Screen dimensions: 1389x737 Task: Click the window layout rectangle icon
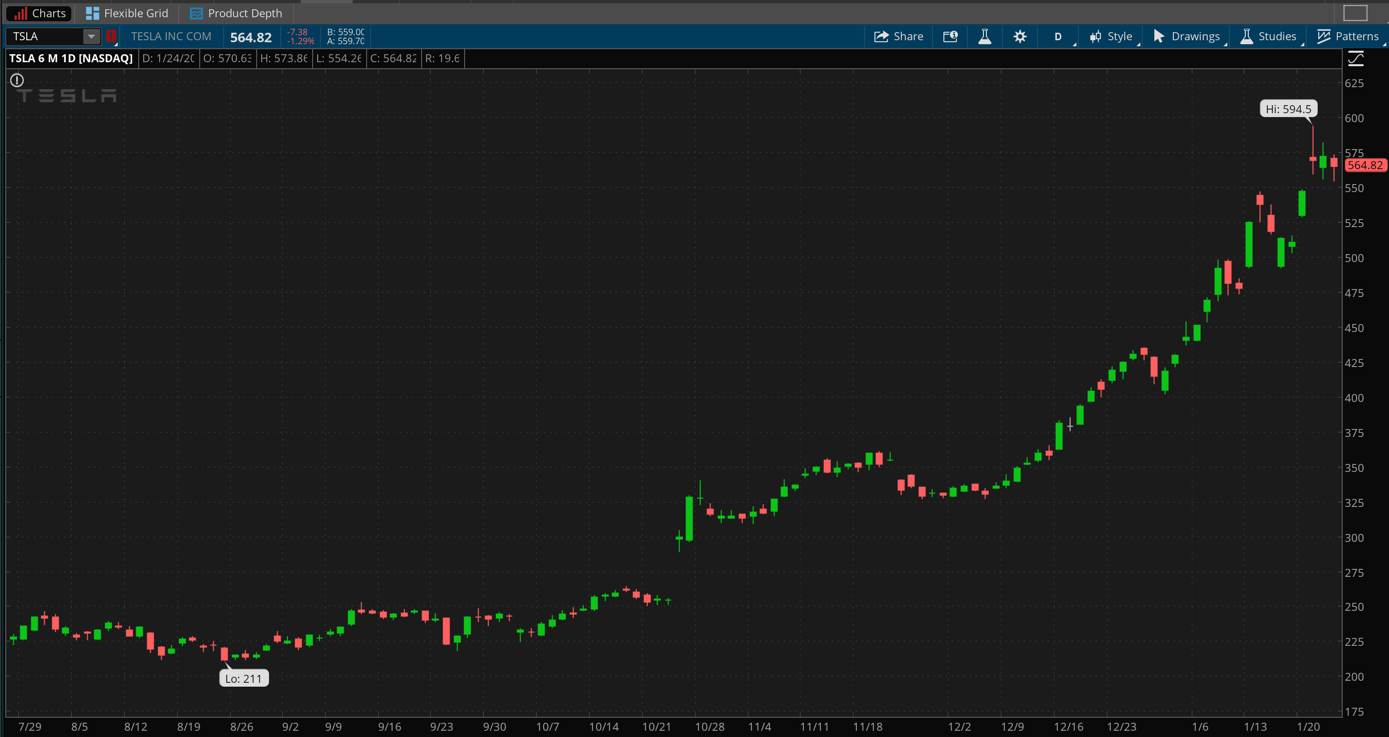point(1355,13)
